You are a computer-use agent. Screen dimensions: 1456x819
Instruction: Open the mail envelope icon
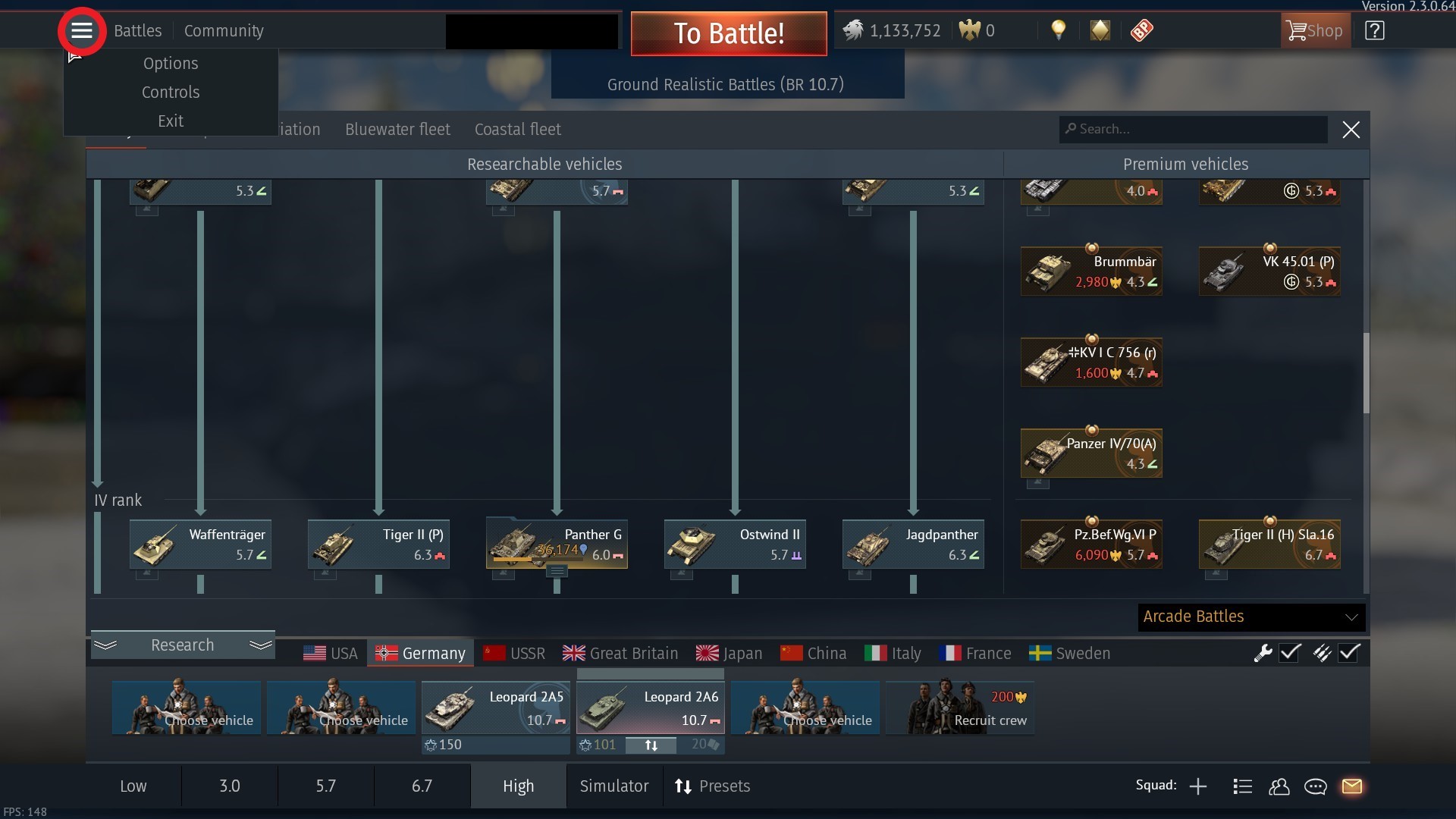point(1352,786)
